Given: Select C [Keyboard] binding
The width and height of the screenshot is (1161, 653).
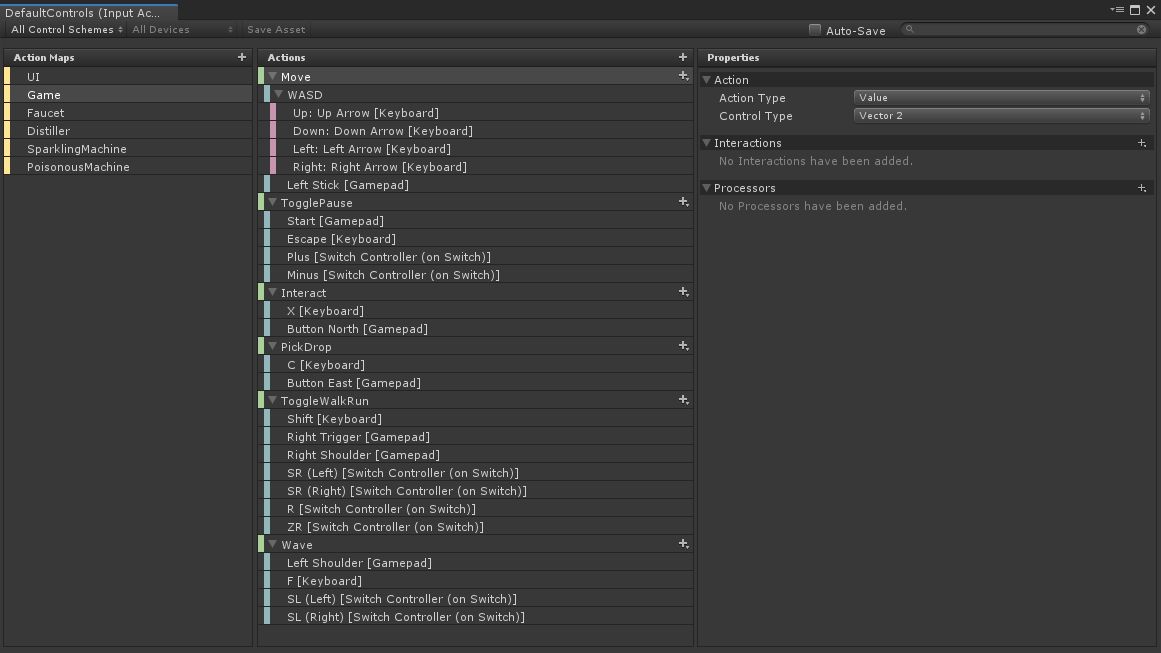Looking at the screenshot, I should point(478,365).
